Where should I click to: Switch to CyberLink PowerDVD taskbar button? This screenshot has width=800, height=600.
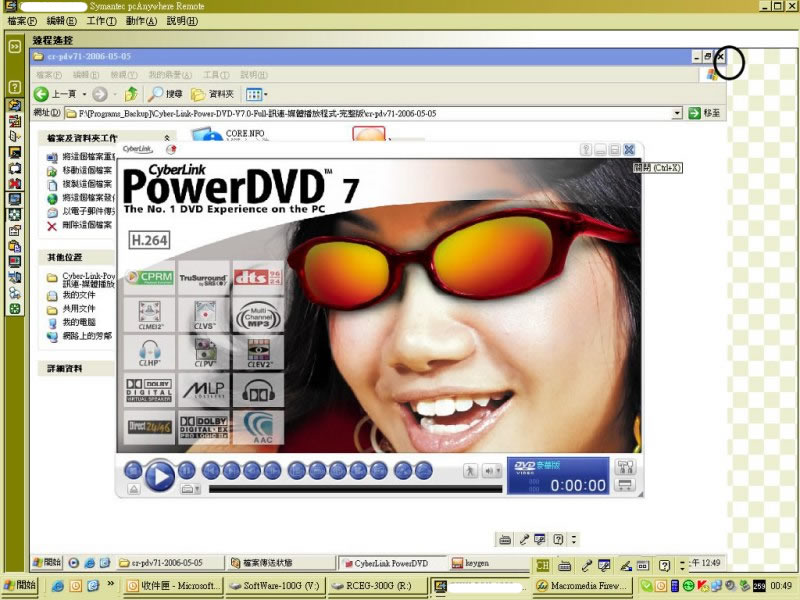coord(392,563)
